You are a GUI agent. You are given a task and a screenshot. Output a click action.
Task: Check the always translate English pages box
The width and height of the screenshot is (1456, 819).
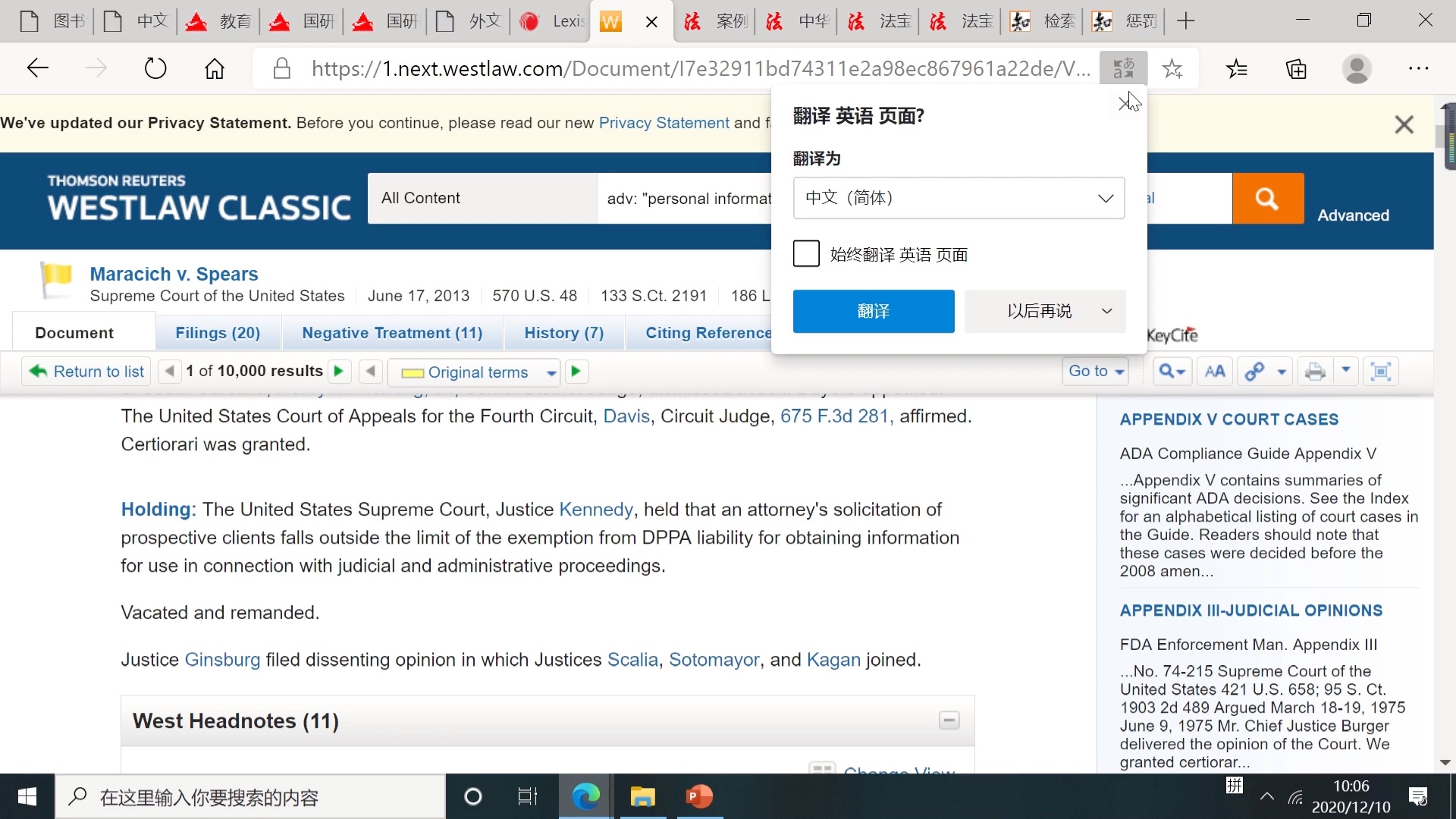(x=806, y=254)
